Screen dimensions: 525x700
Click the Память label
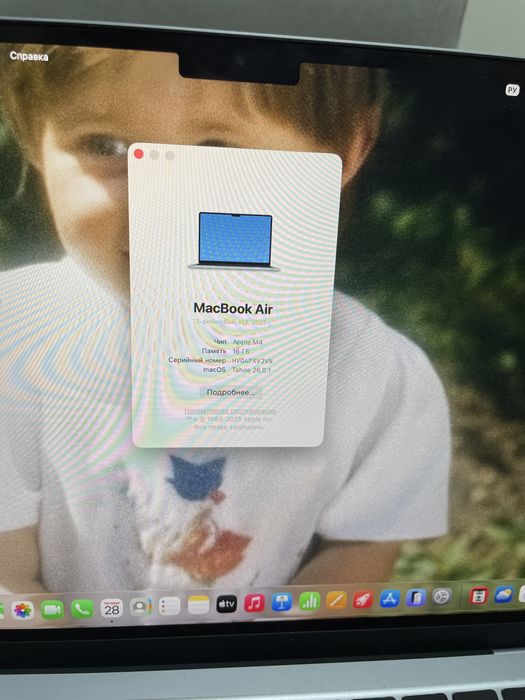click(214, 351)
